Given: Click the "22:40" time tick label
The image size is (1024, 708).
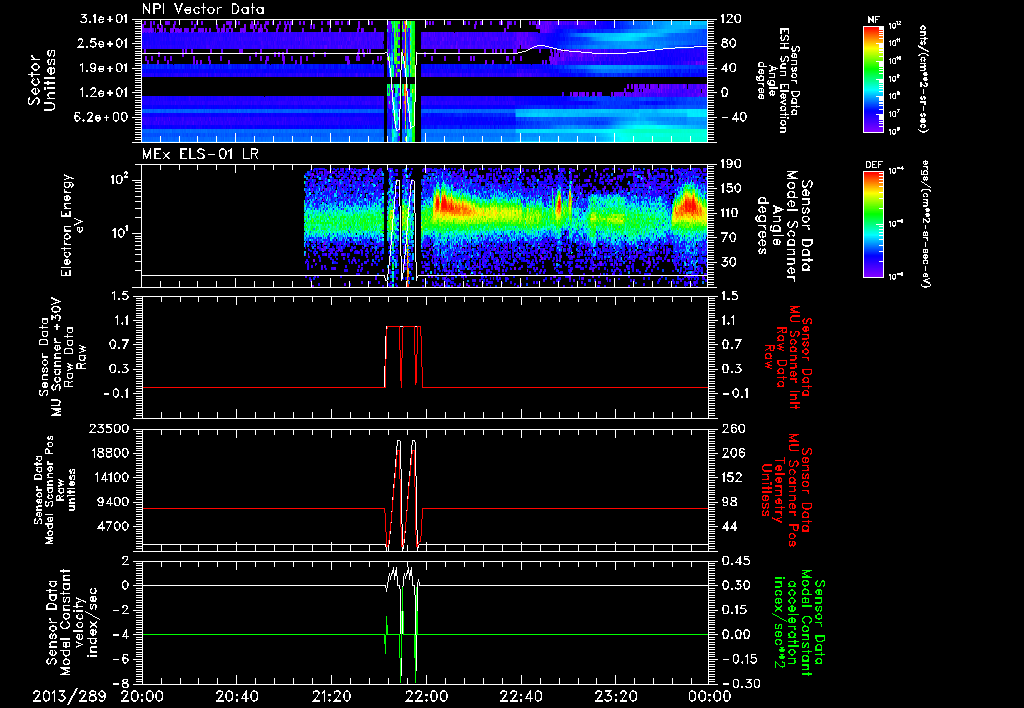Looking at the screenshot, I should tap(521, 696).
